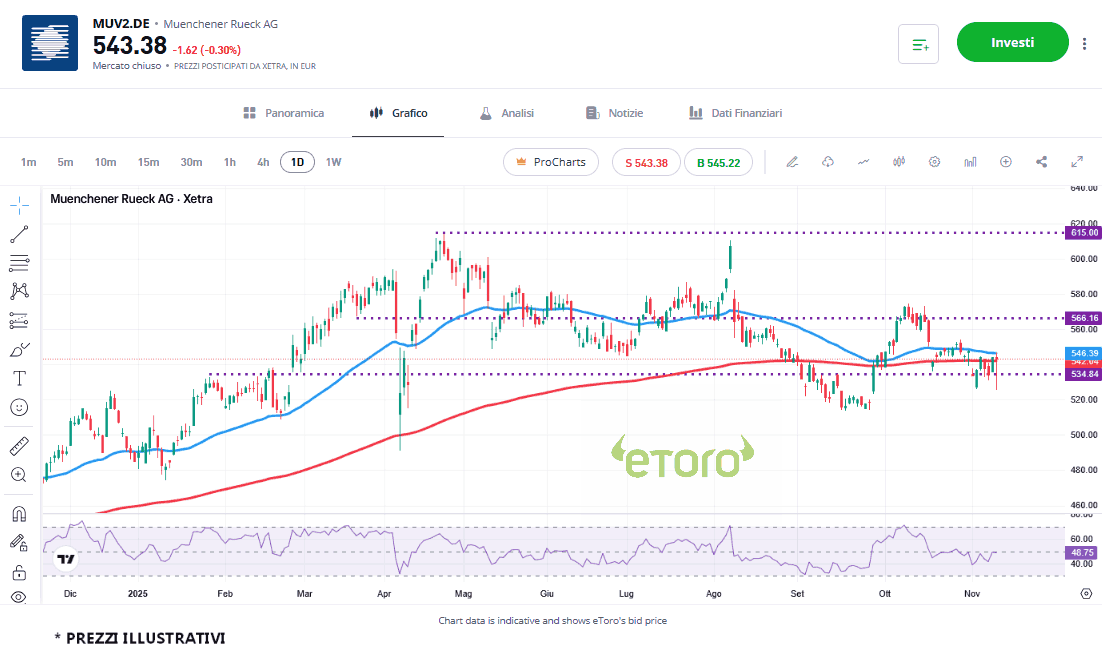Image resolution: width=1102 pixels, height=648 pixels.
Task: Switch to the Panoramica tab
Action: tap(284, 113)
